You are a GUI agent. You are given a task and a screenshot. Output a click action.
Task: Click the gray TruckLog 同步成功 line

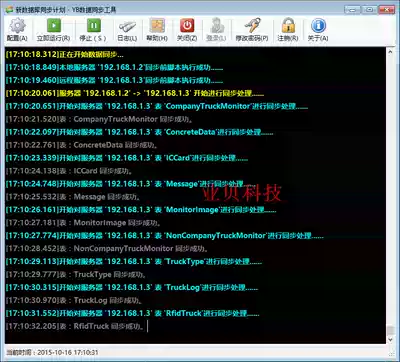point(75,301)
